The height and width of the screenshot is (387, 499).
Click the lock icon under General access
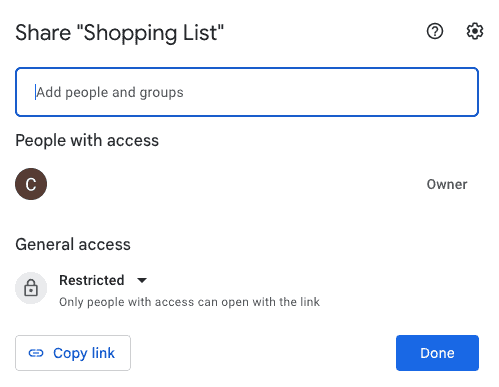click(x=31, y=288)
